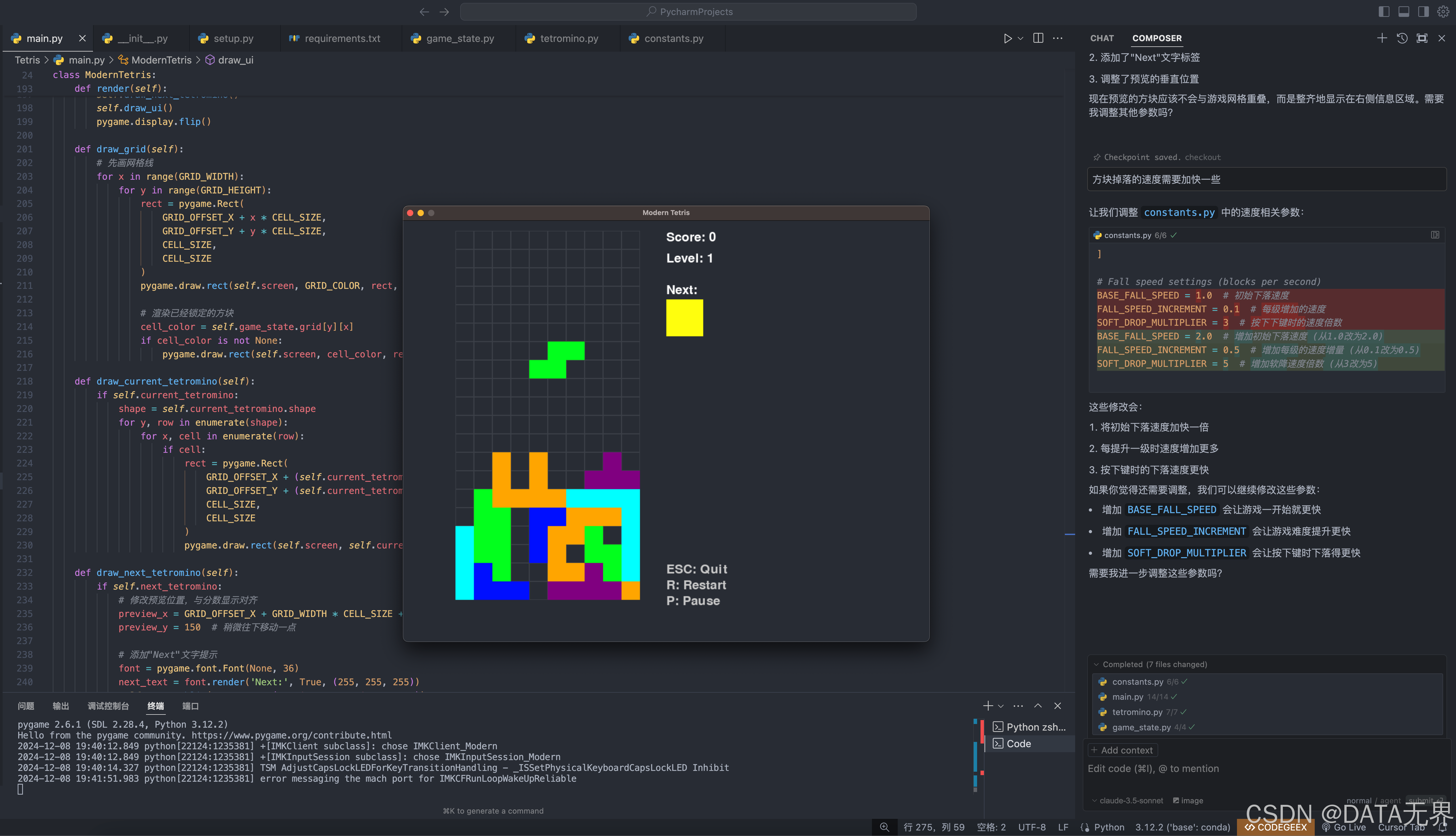
Task: Open terminal launch profile dropdown
Action: (x=1001, y=706)
